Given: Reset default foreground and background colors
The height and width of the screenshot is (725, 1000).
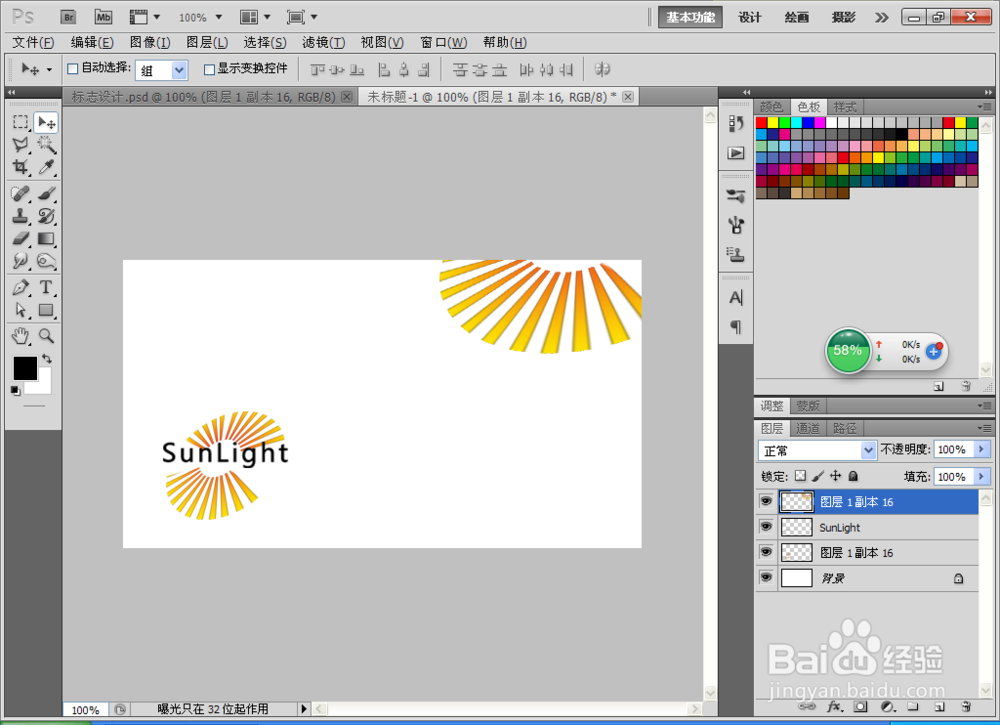Looking at the screenshot, I should click(x=15, y=390).
